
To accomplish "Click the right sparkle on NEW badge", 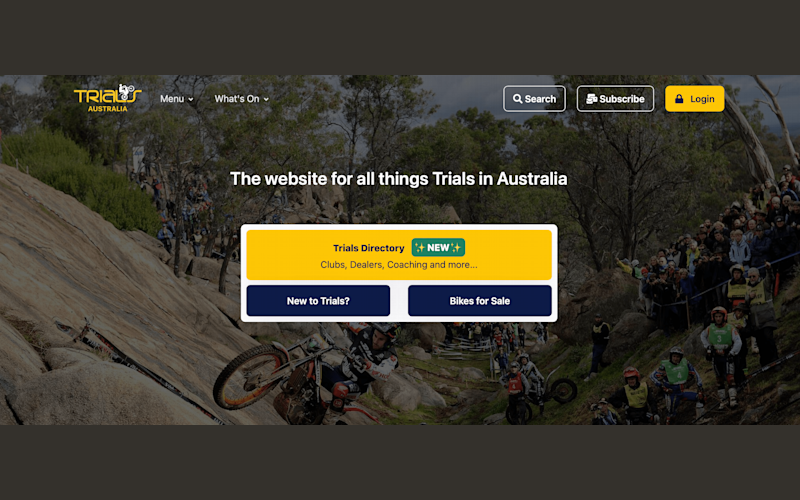I will click(x=456, y=248).
